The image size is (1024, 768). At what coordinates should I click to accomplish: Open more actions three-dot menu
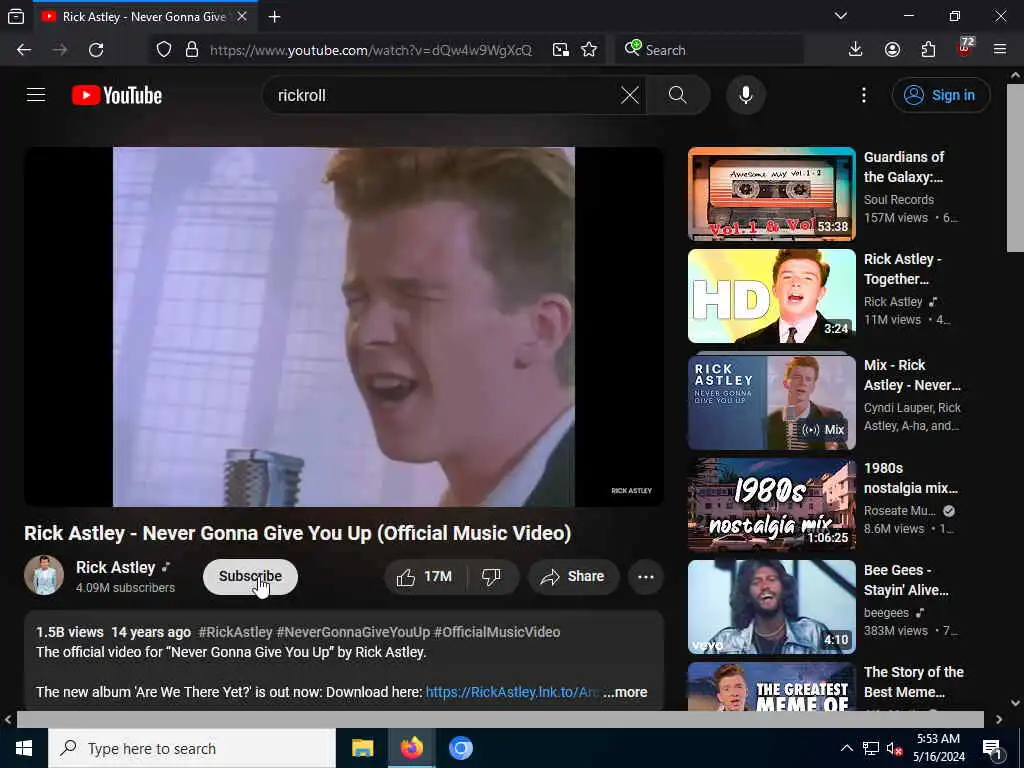pyautogui.click(x=646, y=577)
